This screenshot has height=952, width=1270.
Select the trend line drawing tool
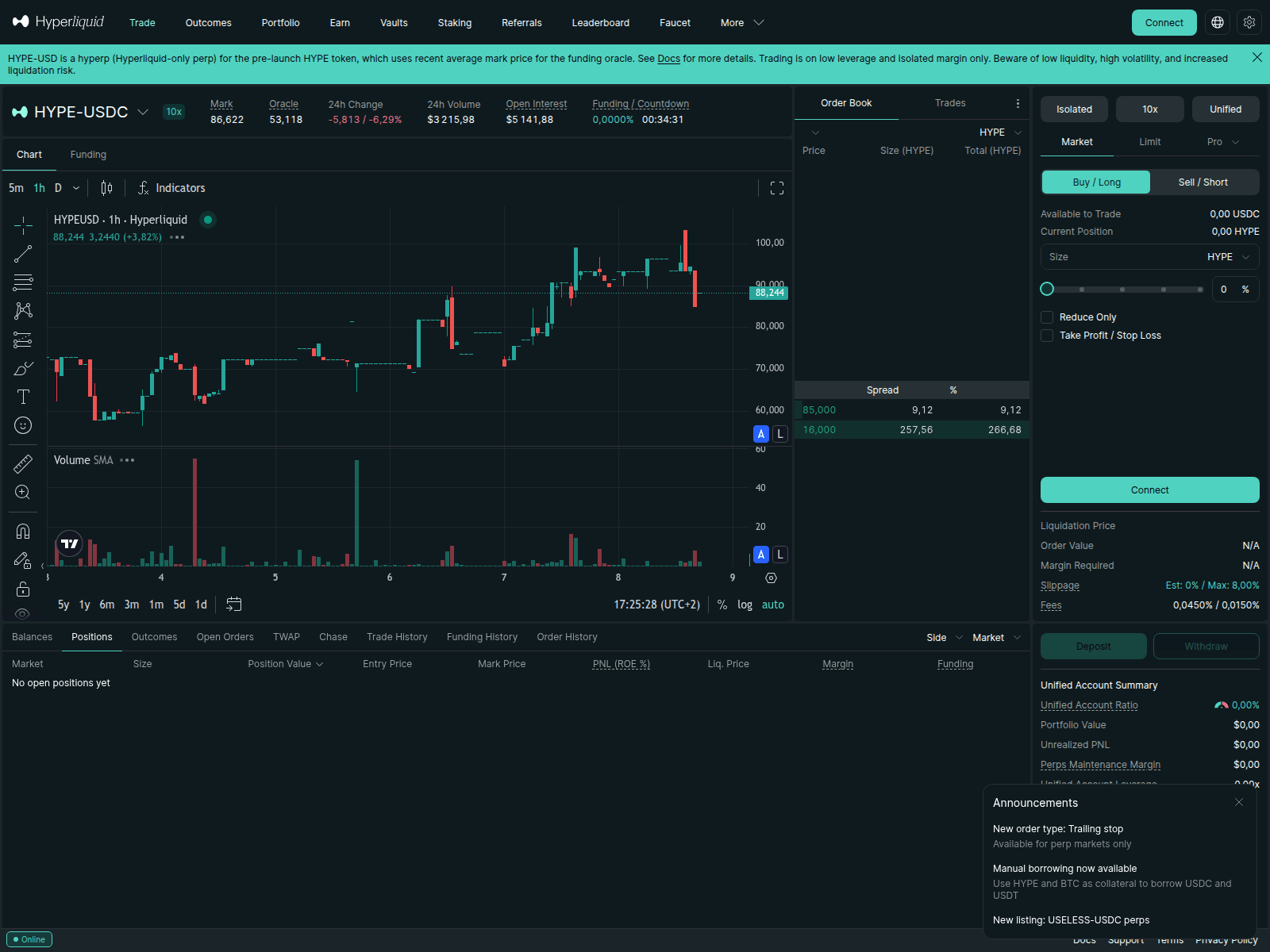point(23,254)
